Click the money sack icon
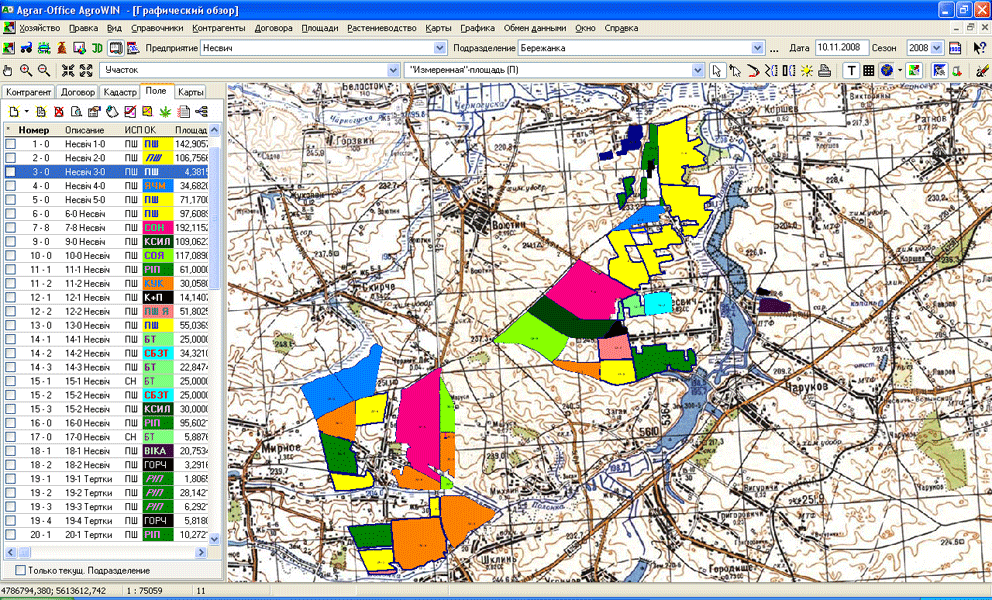The image size is (992, 600). (62, 48)
